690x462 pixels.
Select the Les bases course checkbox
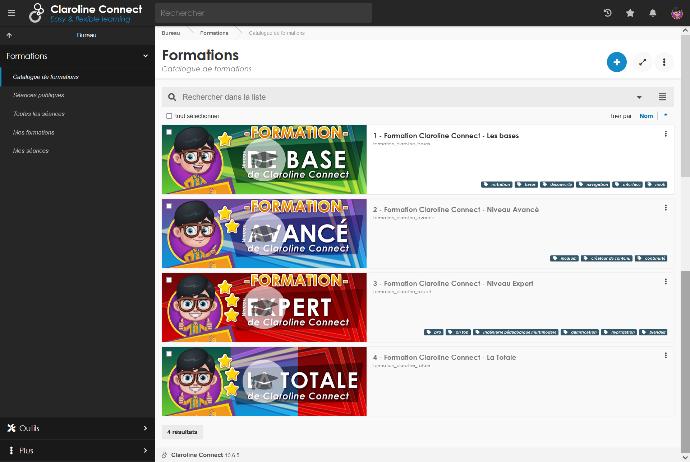[169, 132]
